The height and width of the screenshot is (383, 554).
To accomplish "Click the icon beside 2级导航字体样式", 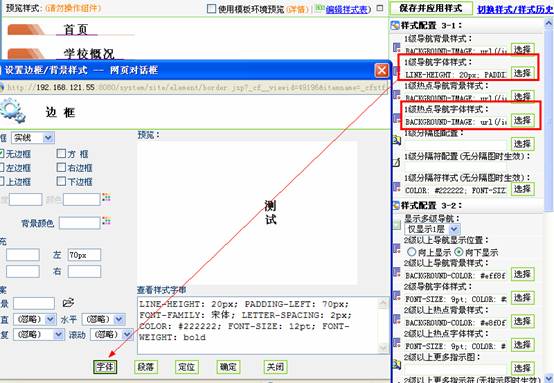I will pyautogui.click(x=397, y=295).
